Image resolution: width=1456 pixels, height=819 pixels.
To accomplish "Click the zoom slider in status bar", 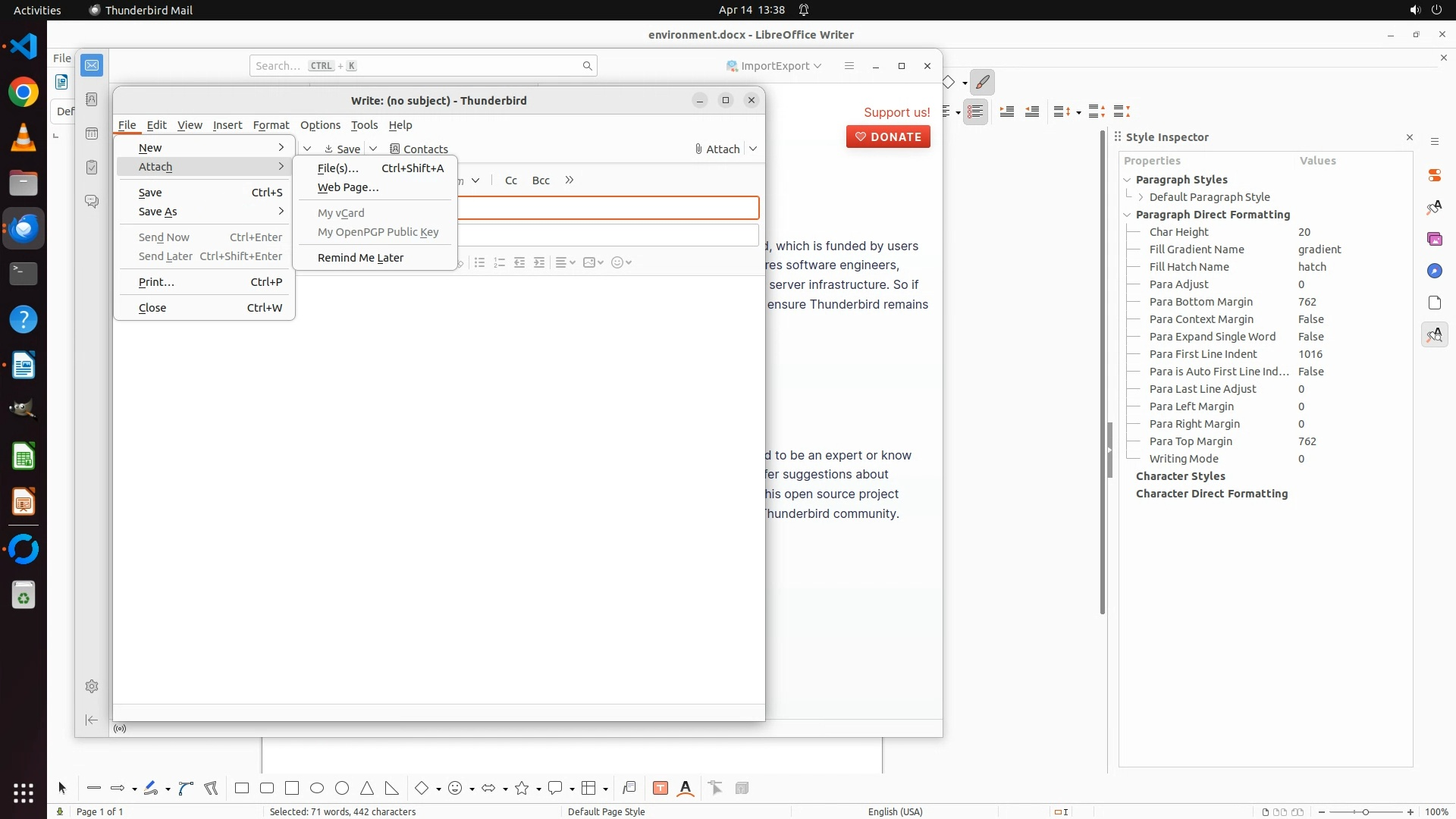I will click(x=1365, y=811).
